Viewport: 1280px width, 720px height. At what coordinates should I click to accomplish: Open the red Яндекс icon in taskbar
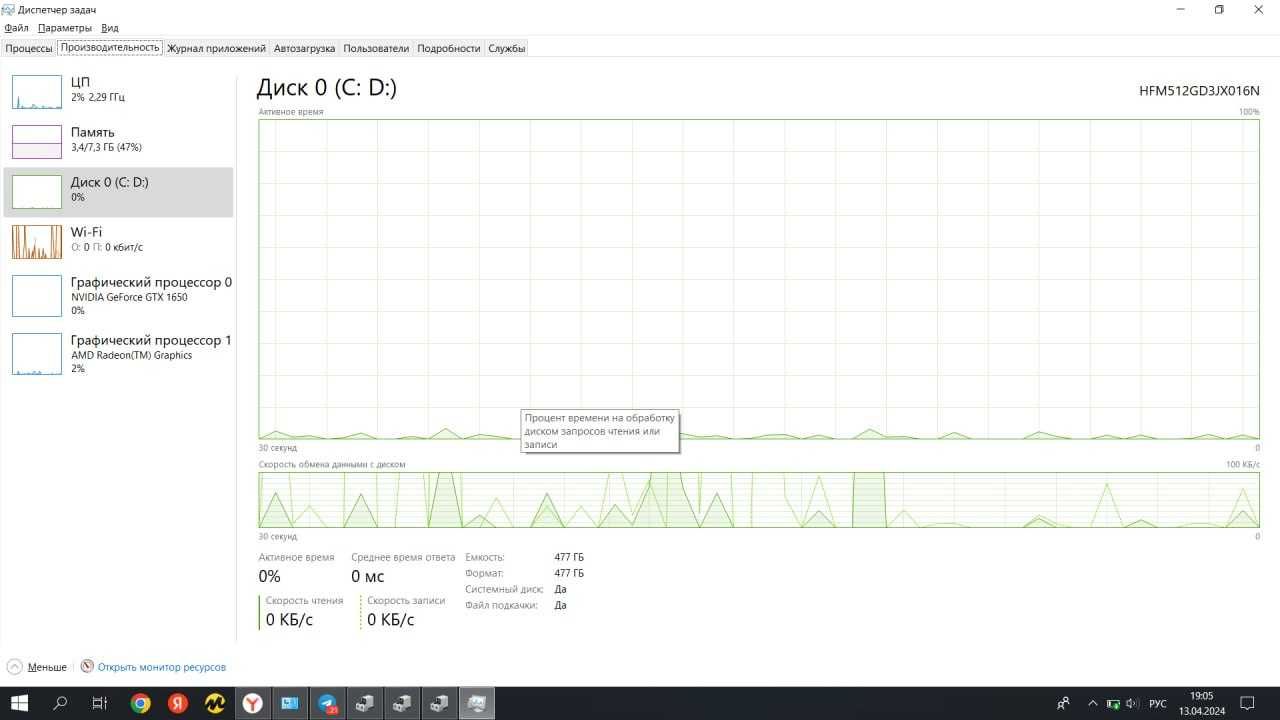click(177, 703)
